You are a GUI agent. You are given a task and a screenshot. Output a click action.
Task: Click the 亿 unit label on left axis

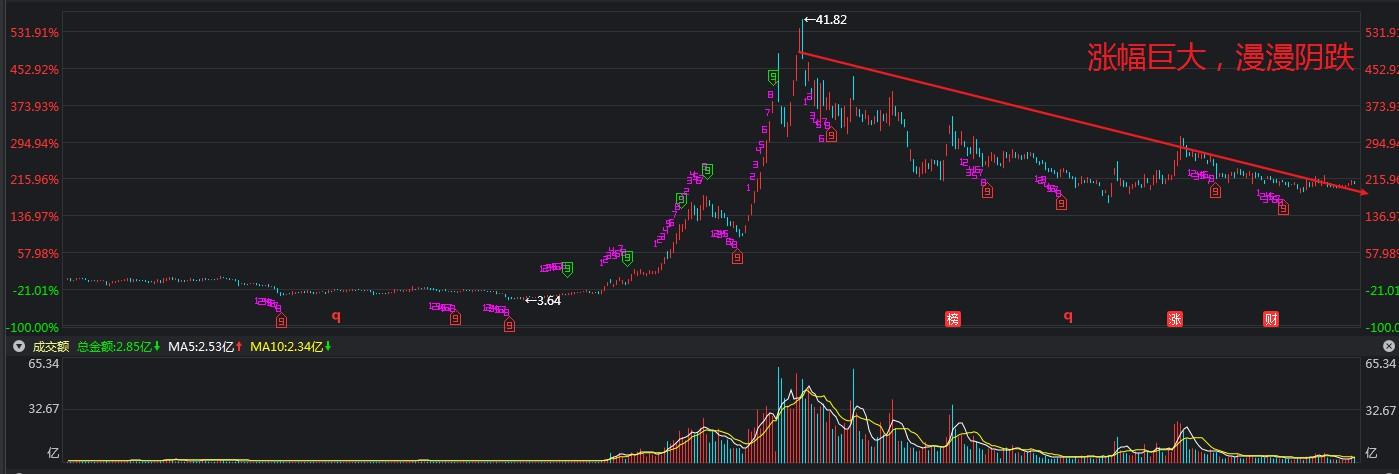point(53,453)
